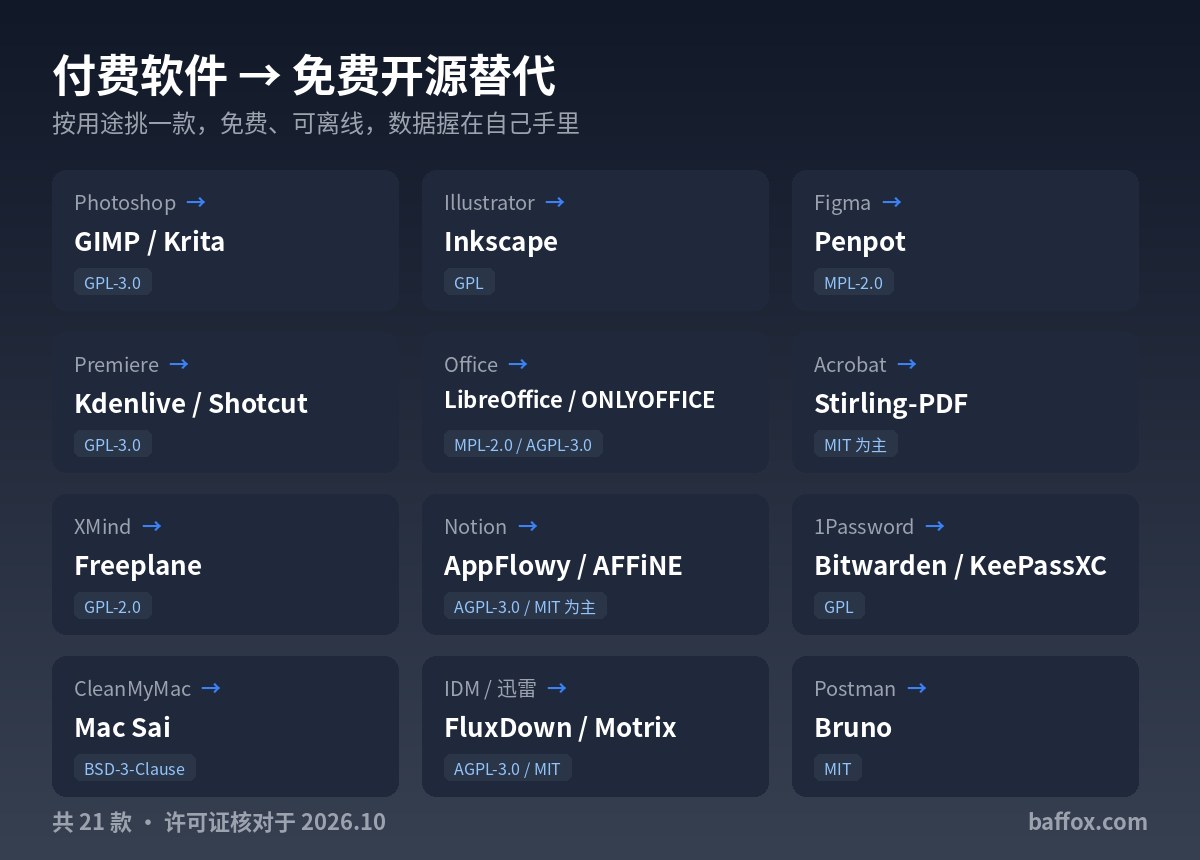1200x860 pixels.
Task: Click the arrow next to Illustrator
Action: coord(555,202)
